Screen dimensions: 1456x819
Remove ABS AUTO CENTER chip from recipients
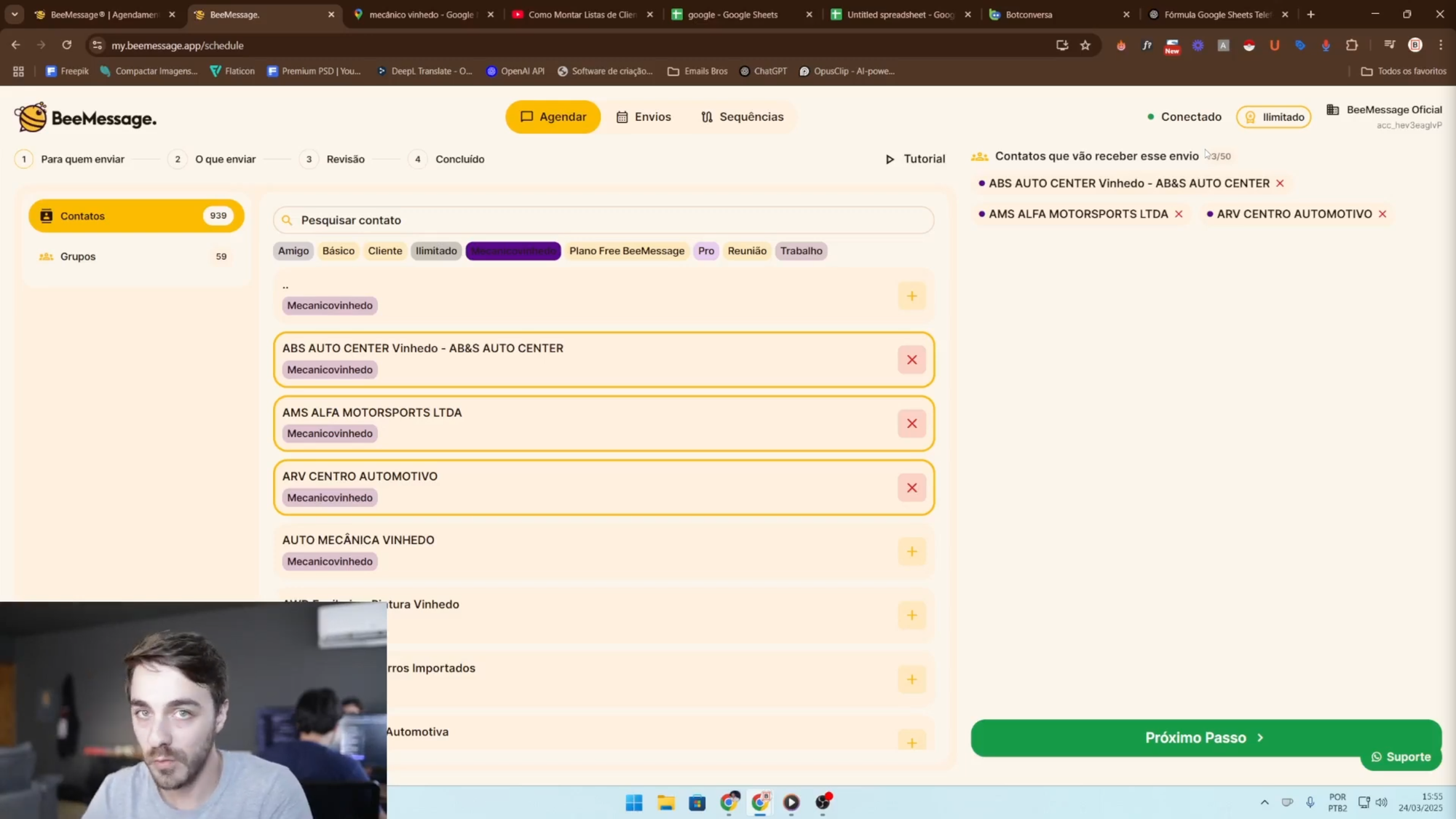(1280, 183)
